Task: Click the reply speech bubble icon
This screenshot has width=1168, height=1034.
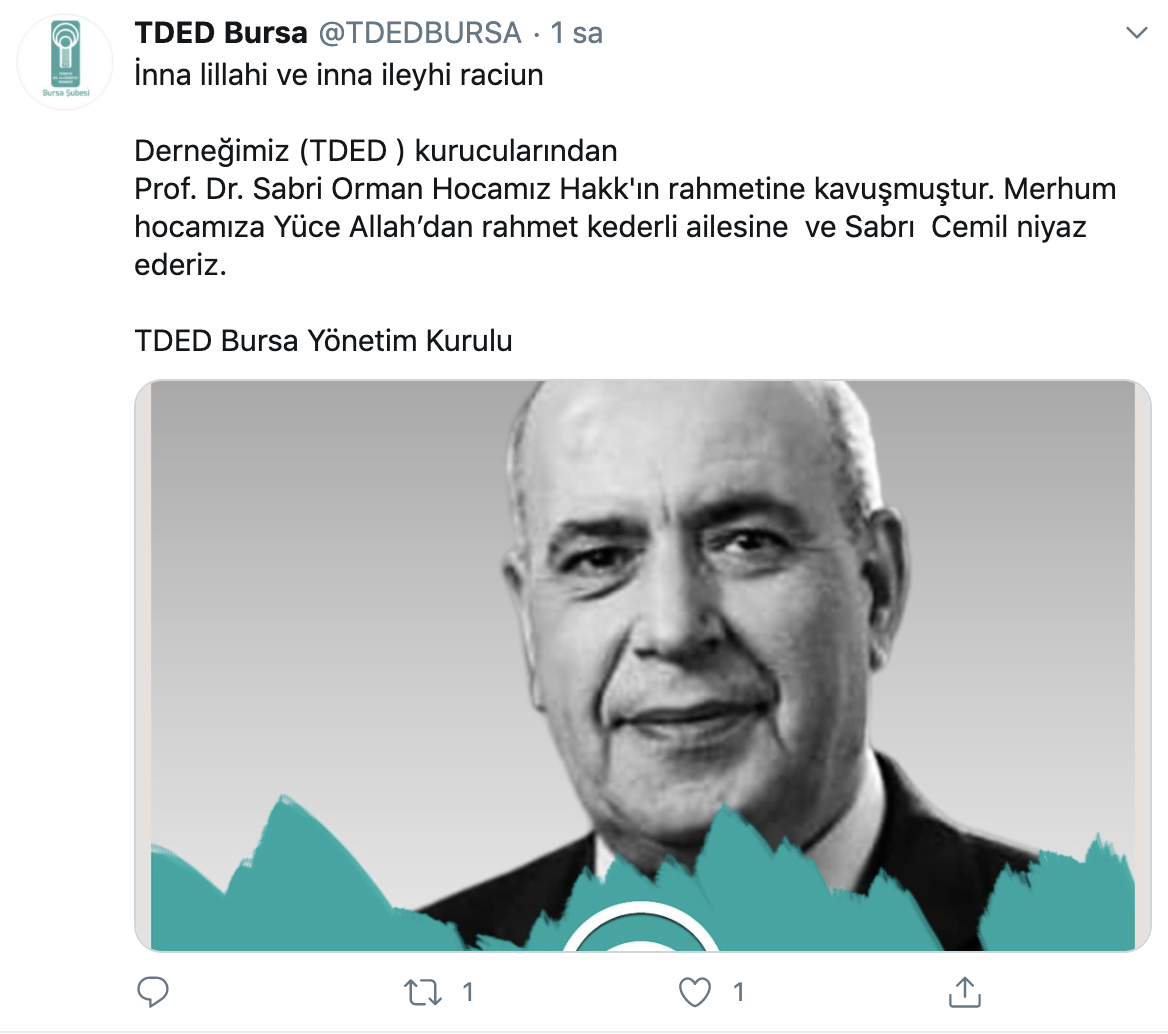Action: click(x=153, y=992)
